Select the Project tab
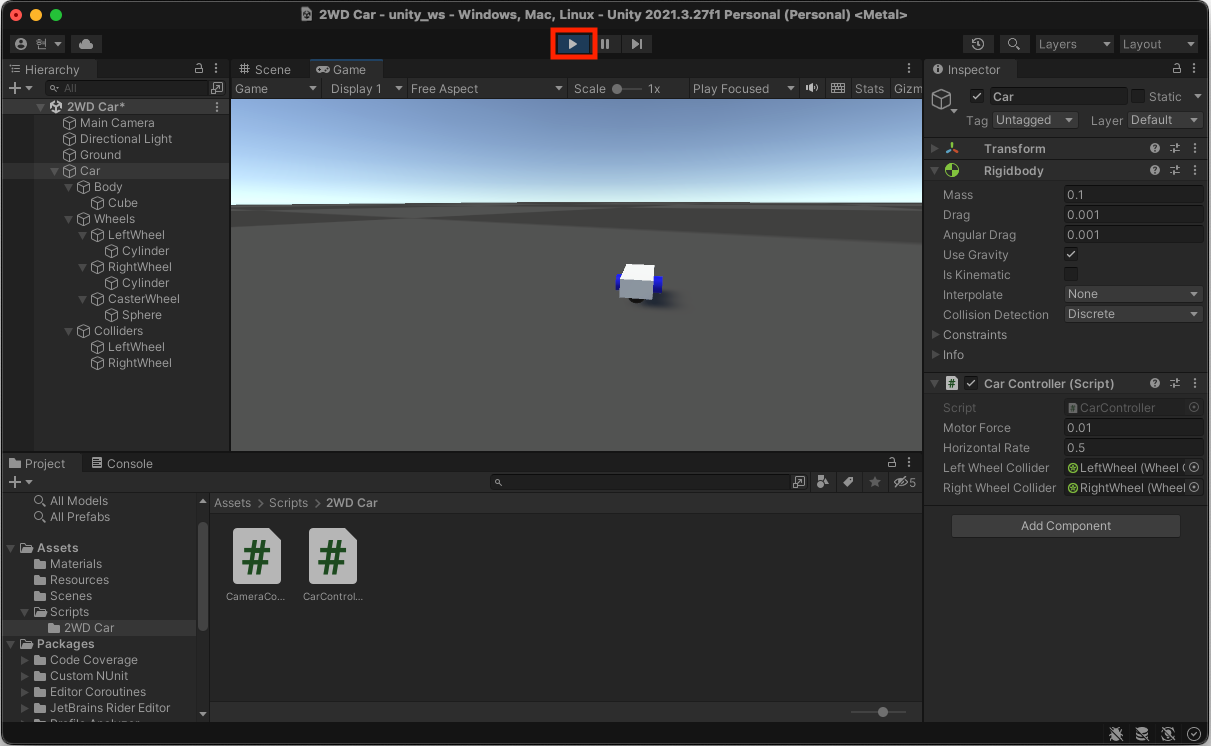Screen dimensions: 1211x746 37,463
